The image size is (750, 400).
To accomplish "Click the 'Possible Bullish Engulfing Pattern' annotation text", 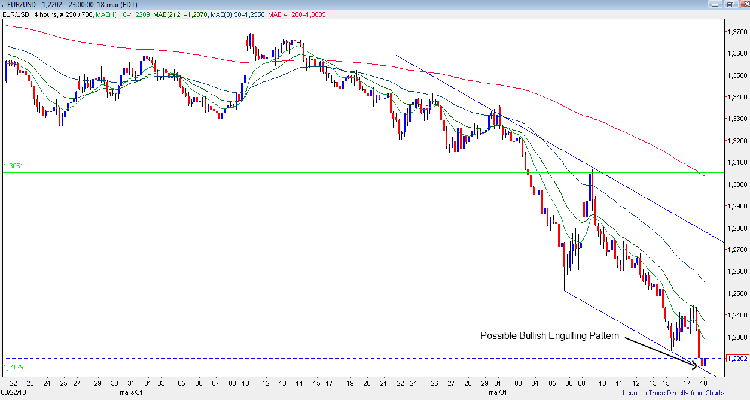I will tap(548, 335).
